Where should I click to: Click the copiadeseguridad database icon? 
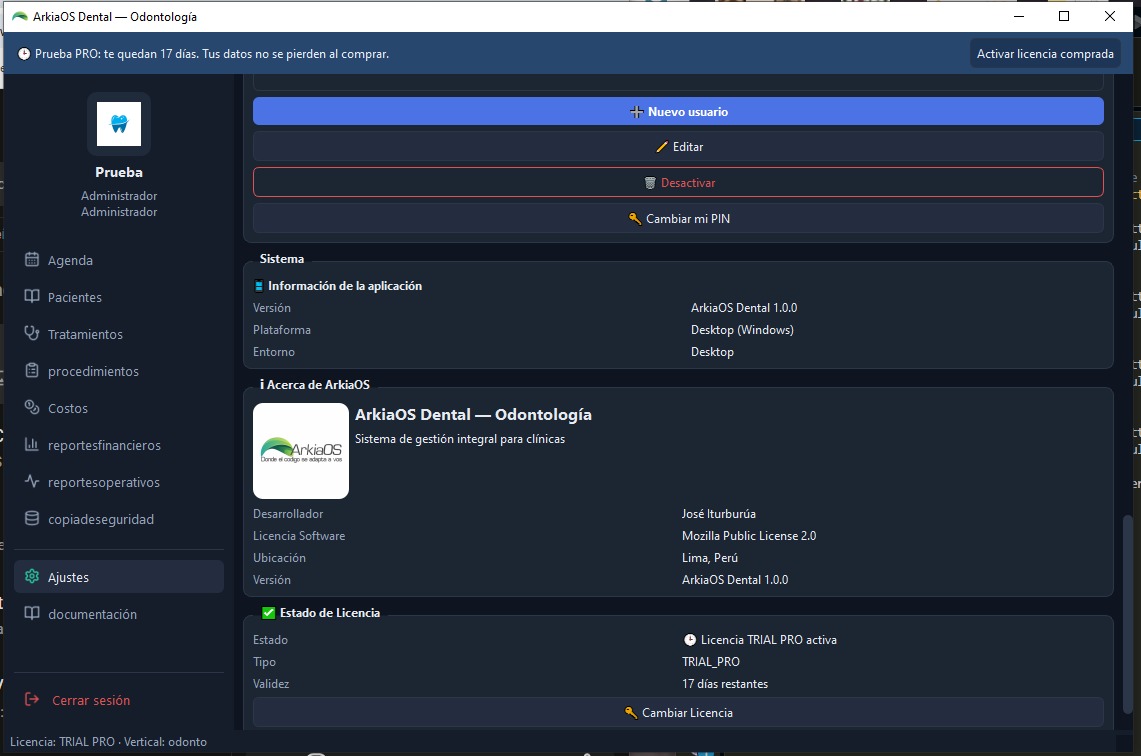(x=32, y=519)
